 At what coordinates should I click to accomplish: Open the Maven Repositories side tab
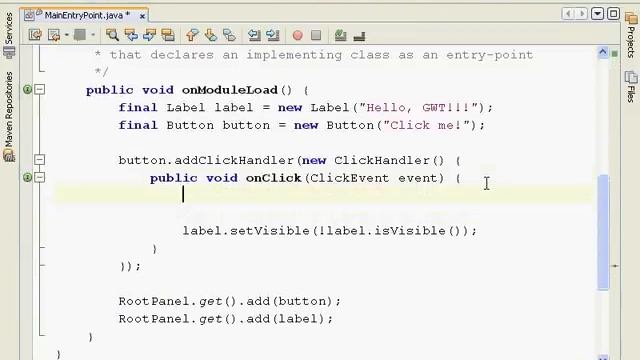click(x=9, y=116)
